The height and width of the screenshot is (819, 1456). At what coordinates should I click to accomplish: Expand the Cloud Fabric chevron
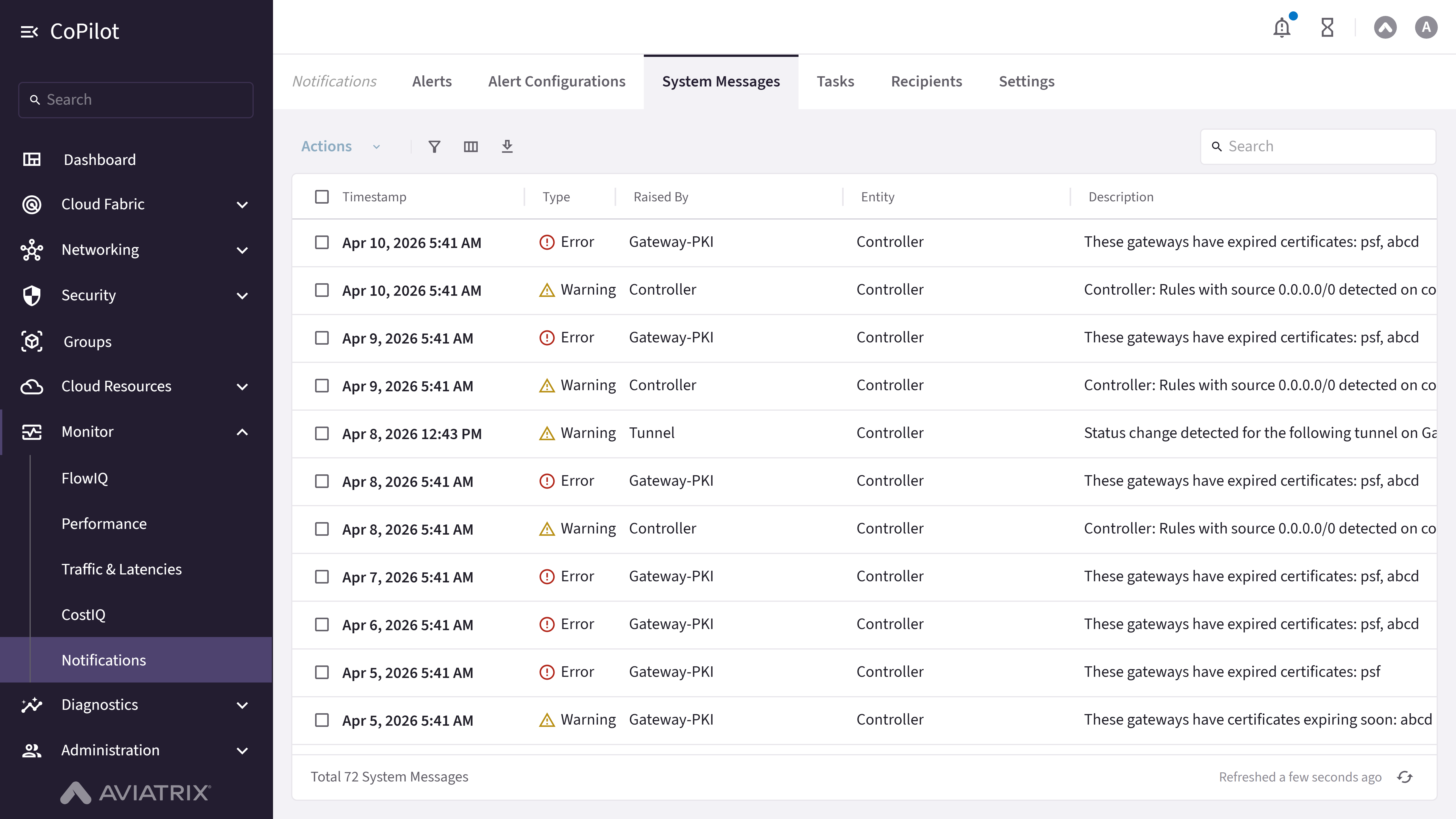(243, 205)
